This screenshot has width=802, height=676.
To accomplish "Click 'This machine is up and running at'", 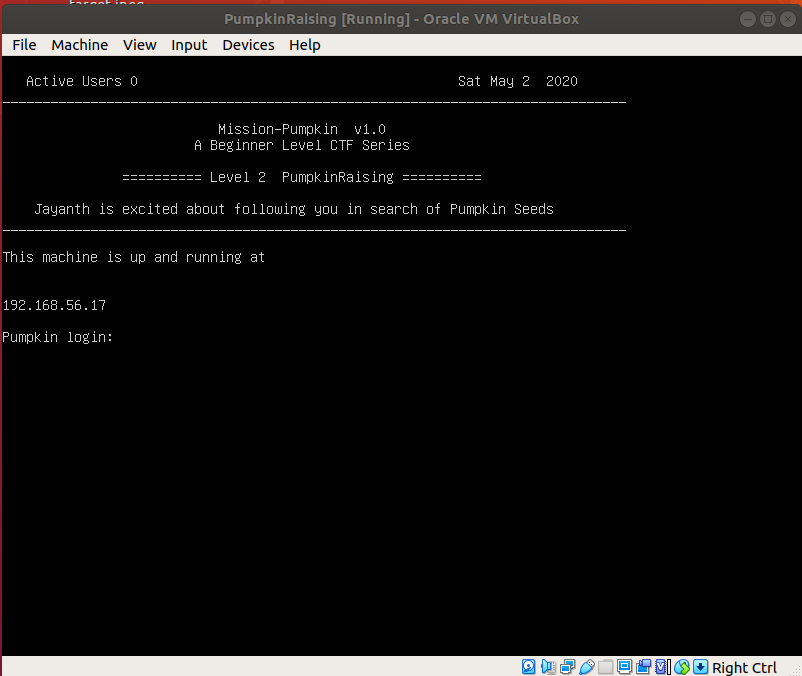I will [x=133, y=257].
